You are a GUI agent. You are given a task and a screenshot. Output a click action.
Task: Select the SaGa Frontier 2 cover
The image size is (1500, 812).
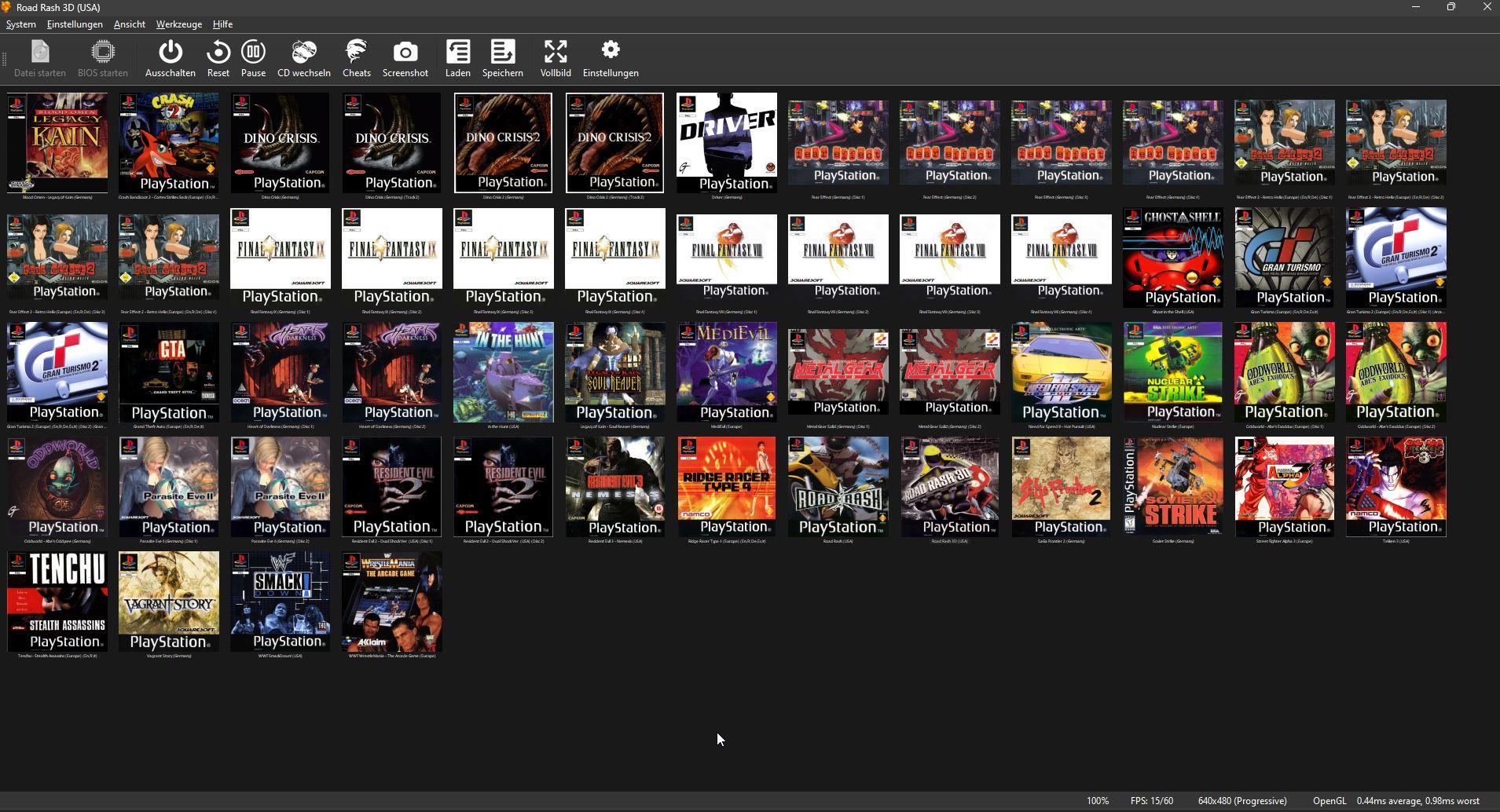[1062, 487]
